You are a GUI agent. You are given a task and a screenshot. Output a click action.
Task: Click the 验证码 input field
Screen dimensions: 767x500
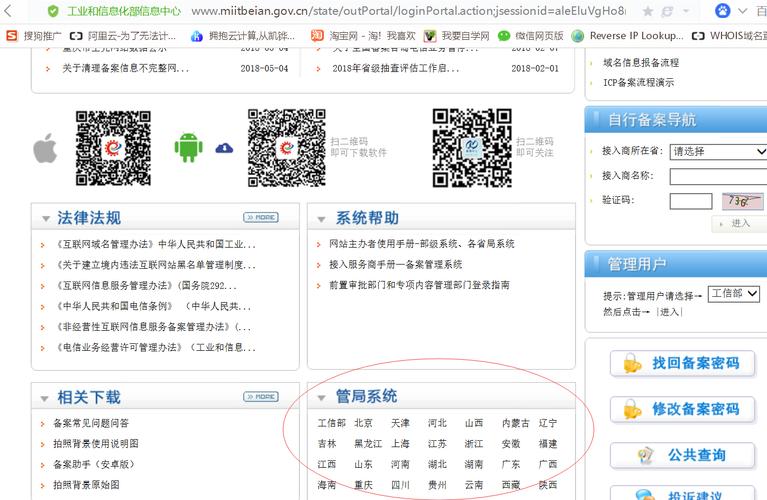[691, 201]
